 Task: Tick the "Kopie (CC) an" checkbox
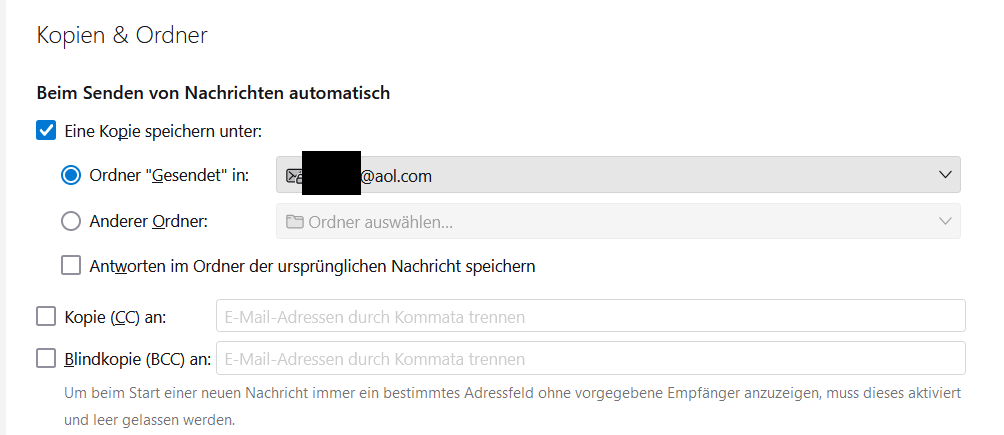tap(46, 316)
